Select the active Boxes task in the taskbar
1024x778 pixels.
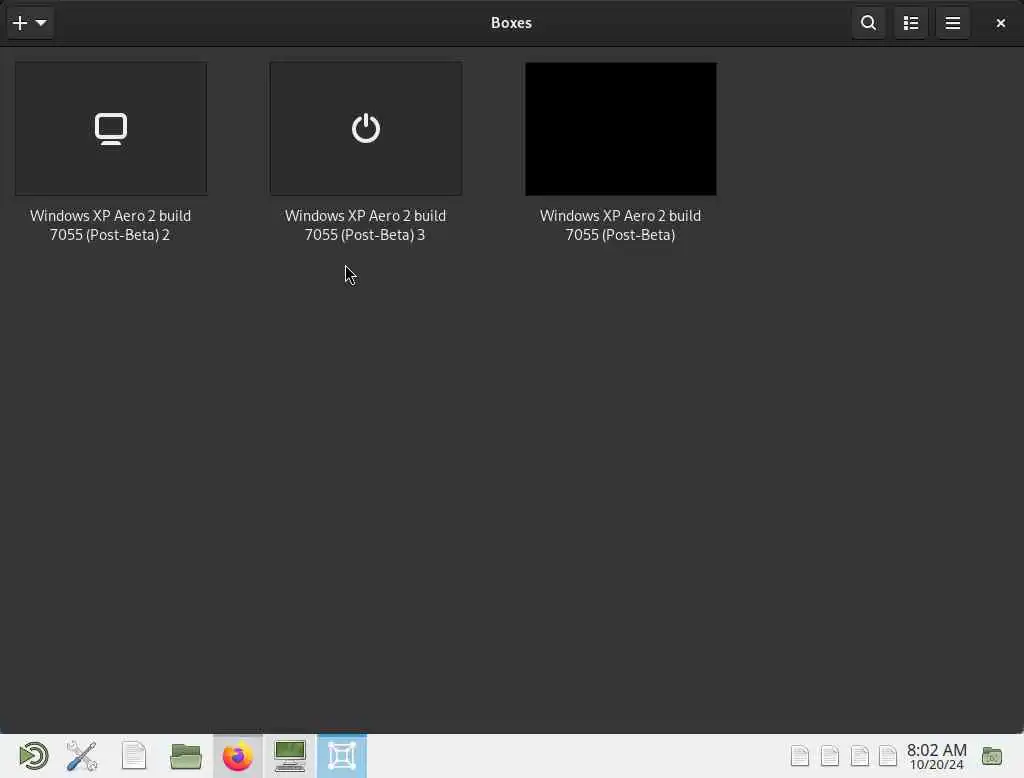(x=342, y=756)
